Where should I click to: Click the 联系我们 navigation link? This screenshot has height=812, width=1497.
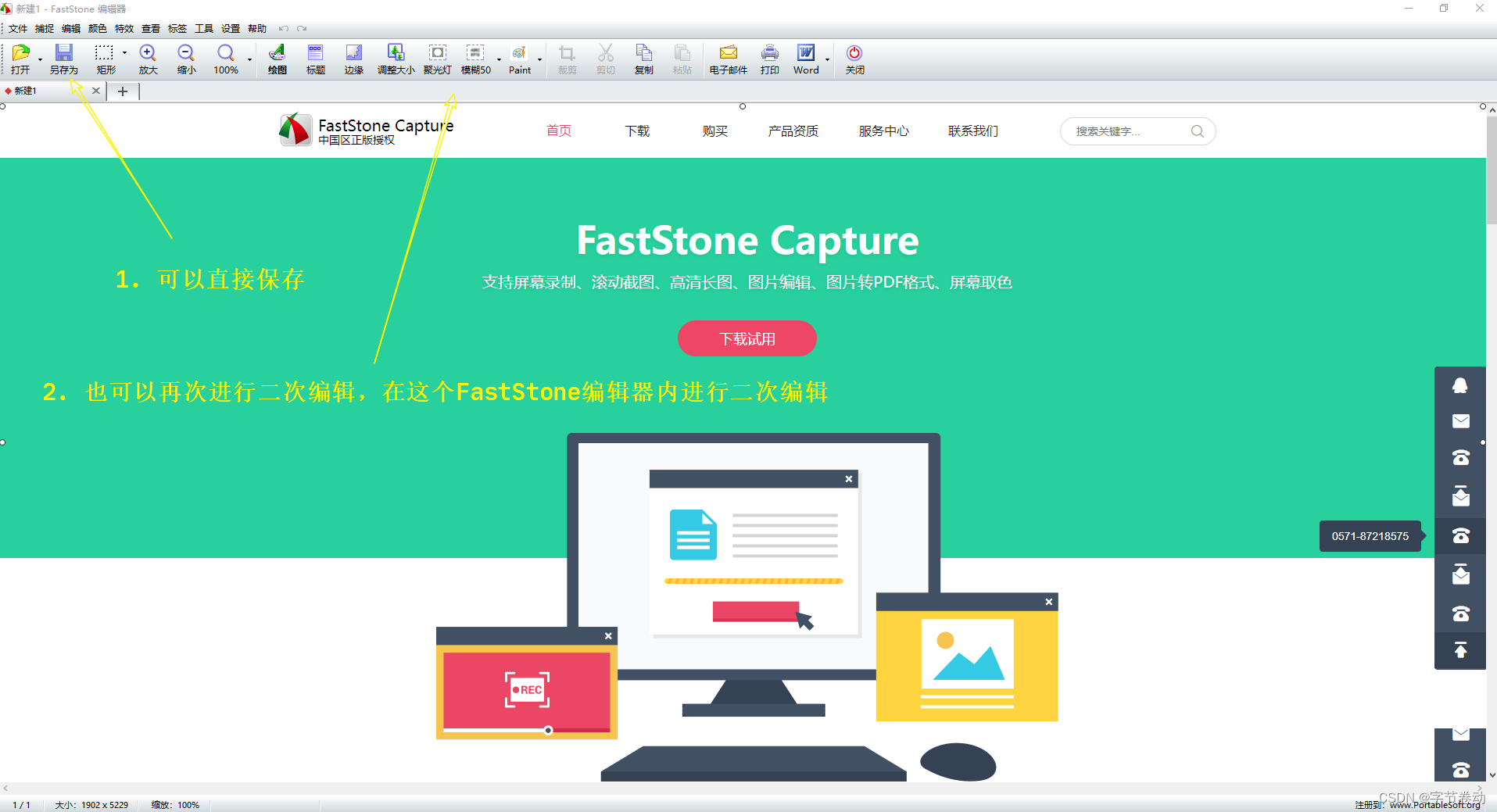(x=973, y=131)
